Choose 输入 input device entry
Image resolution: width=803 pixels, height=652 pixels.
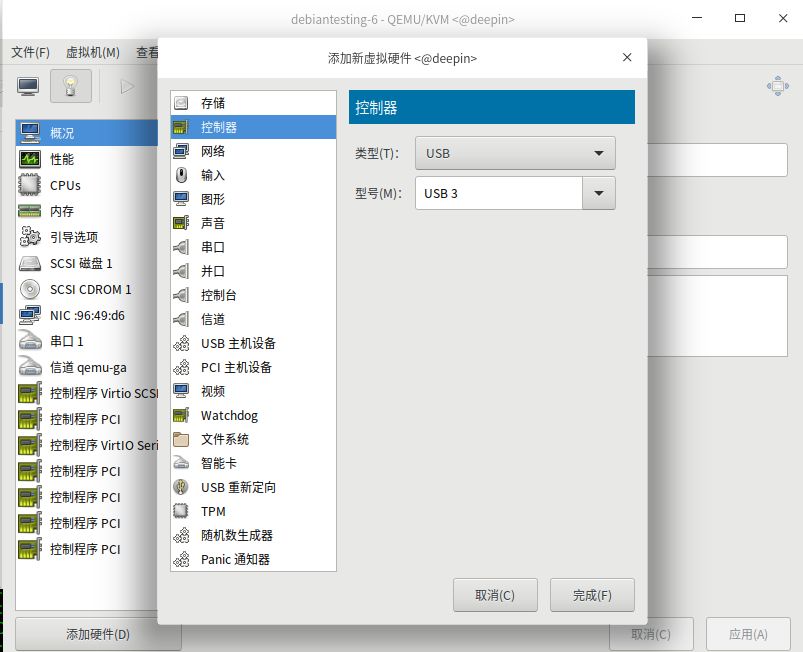[x=253, y=175]
